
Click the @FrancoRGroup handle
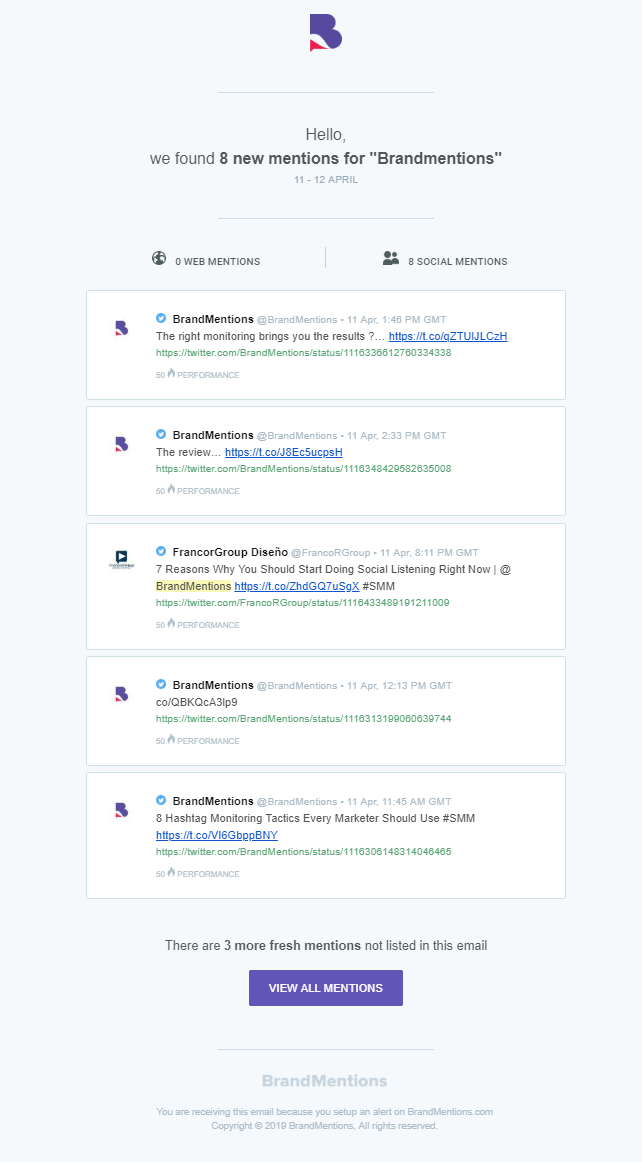330,553
